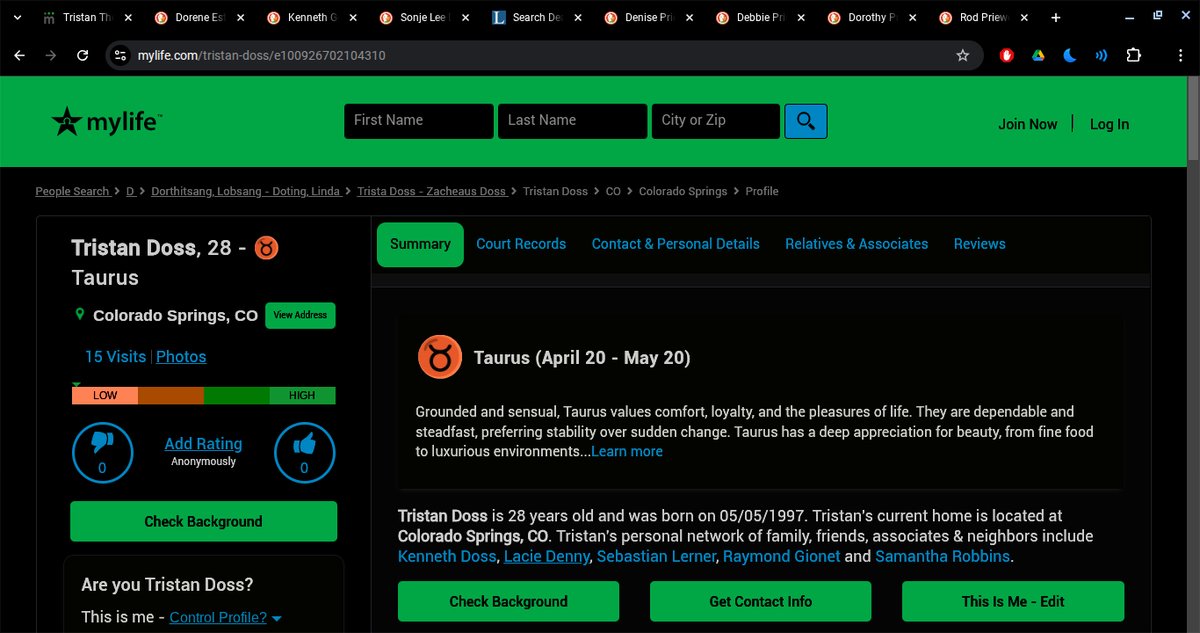Click the browser address bar URL

(x=261, y=56)
